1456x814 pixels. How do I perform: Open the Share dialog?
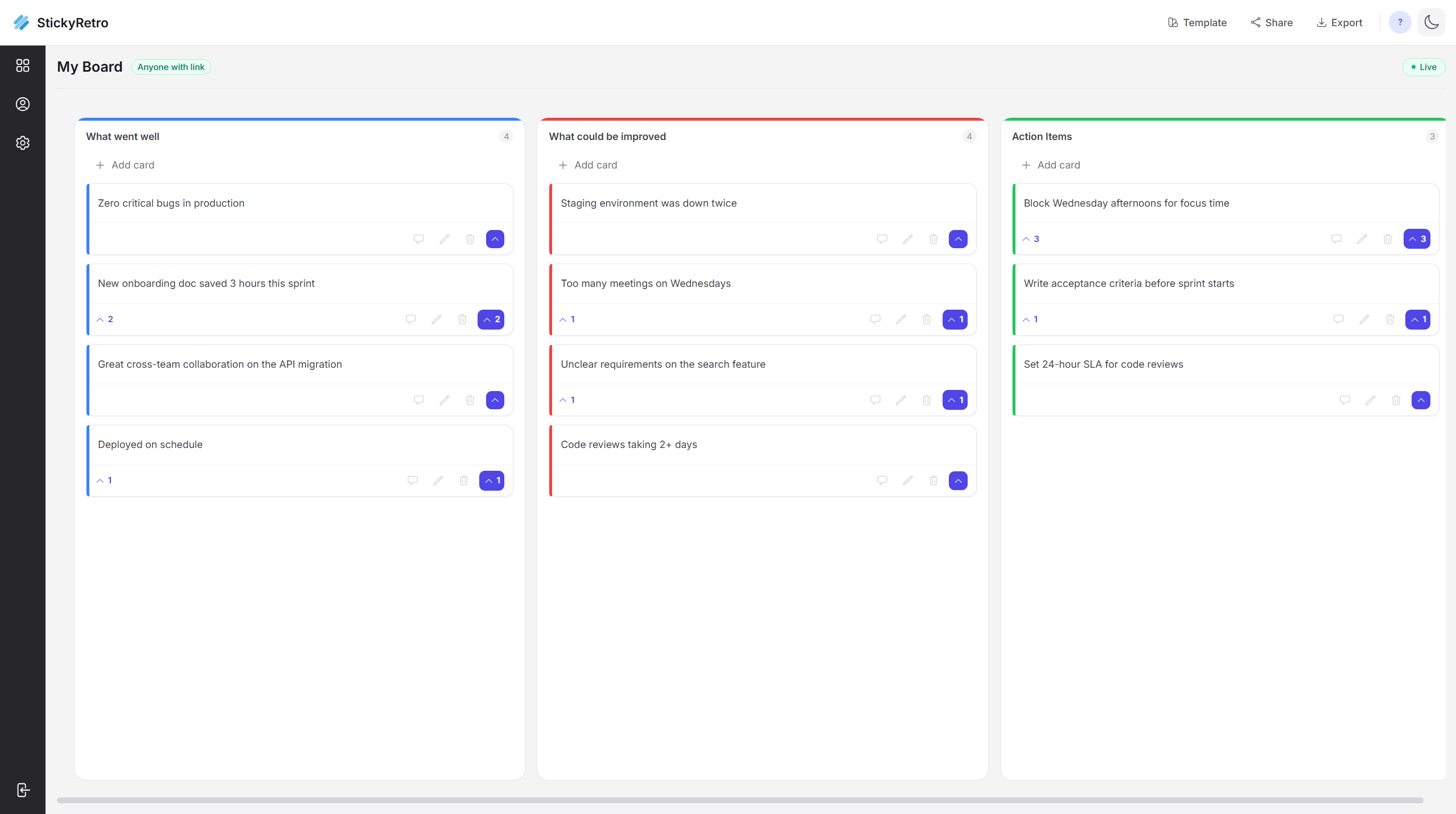tap(1272, 23)
